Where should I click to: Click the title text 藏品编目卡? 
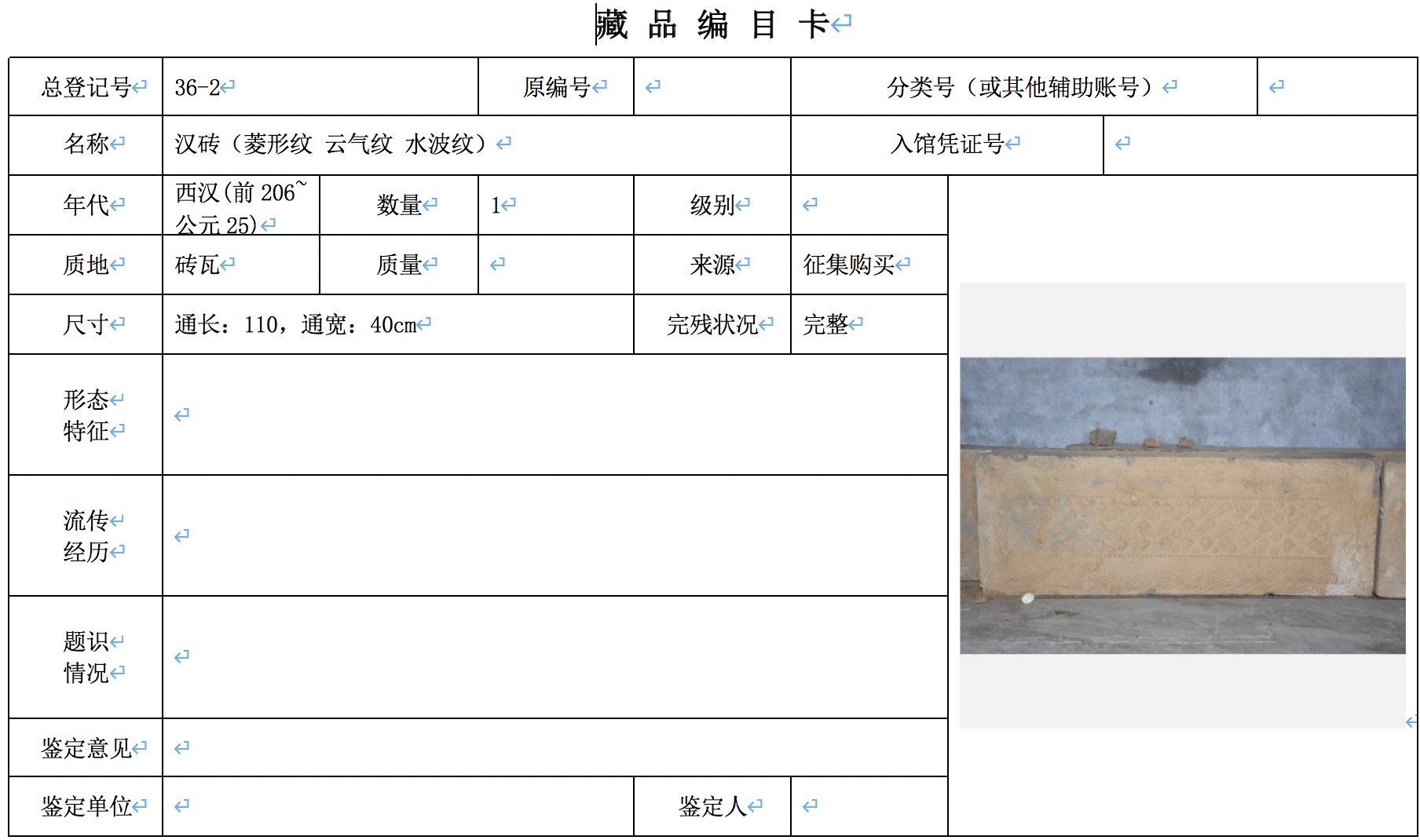(x=712, y=24)
